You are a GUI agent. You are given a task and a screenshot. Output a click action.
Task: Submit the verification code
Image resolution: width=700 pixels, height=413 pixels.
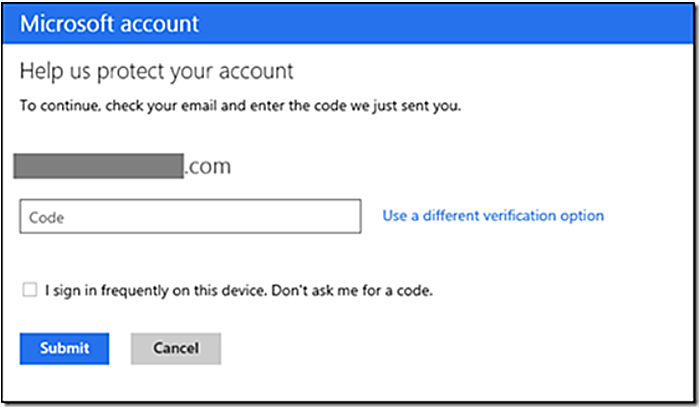[64, 348]
